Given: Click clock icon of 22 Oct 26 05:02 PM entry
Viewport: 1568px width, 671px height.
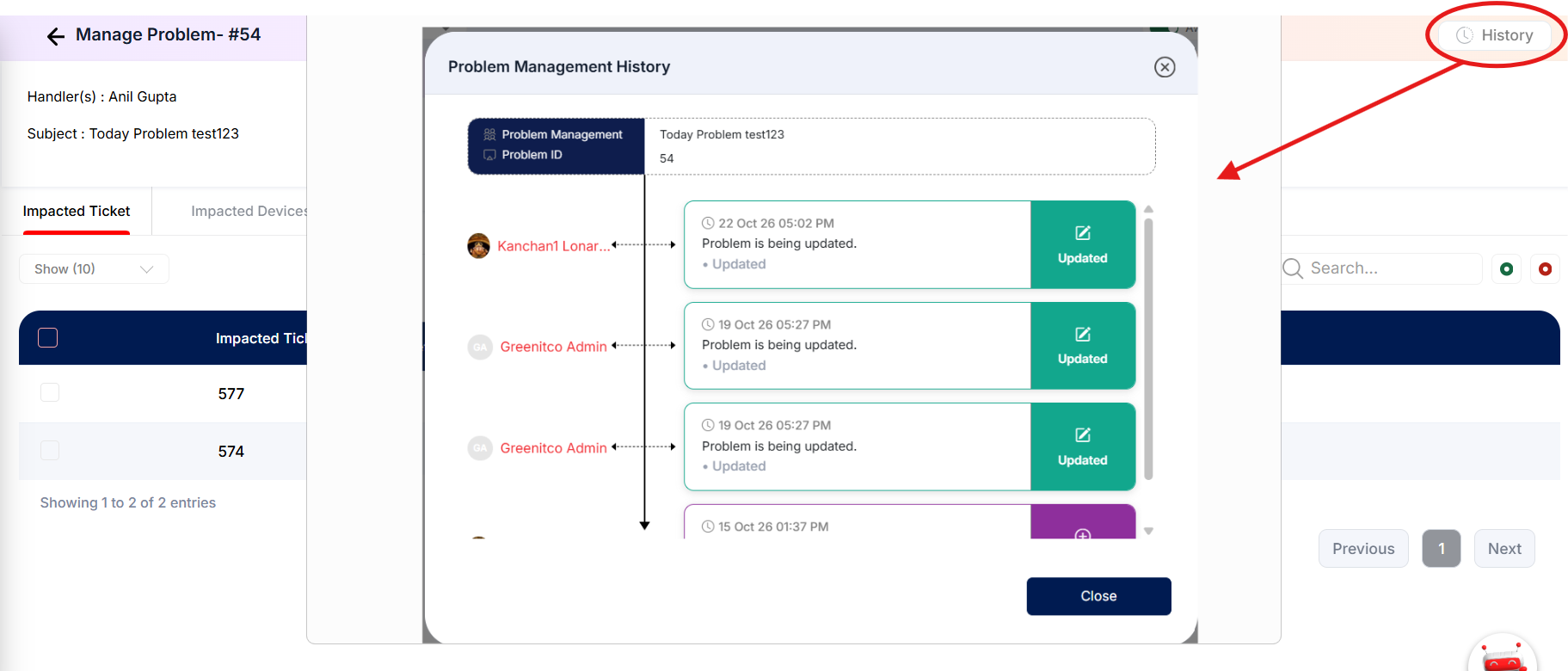Looking at the screenshot, I should click(x=708, y=223).
